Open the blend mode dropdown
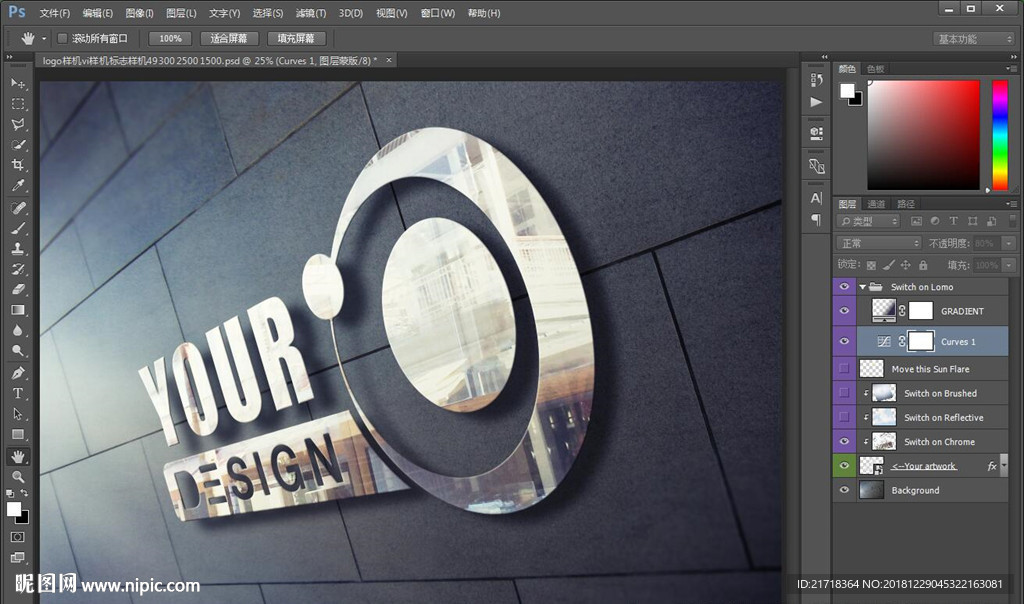 pyautogui.click(x=879, y=243)
